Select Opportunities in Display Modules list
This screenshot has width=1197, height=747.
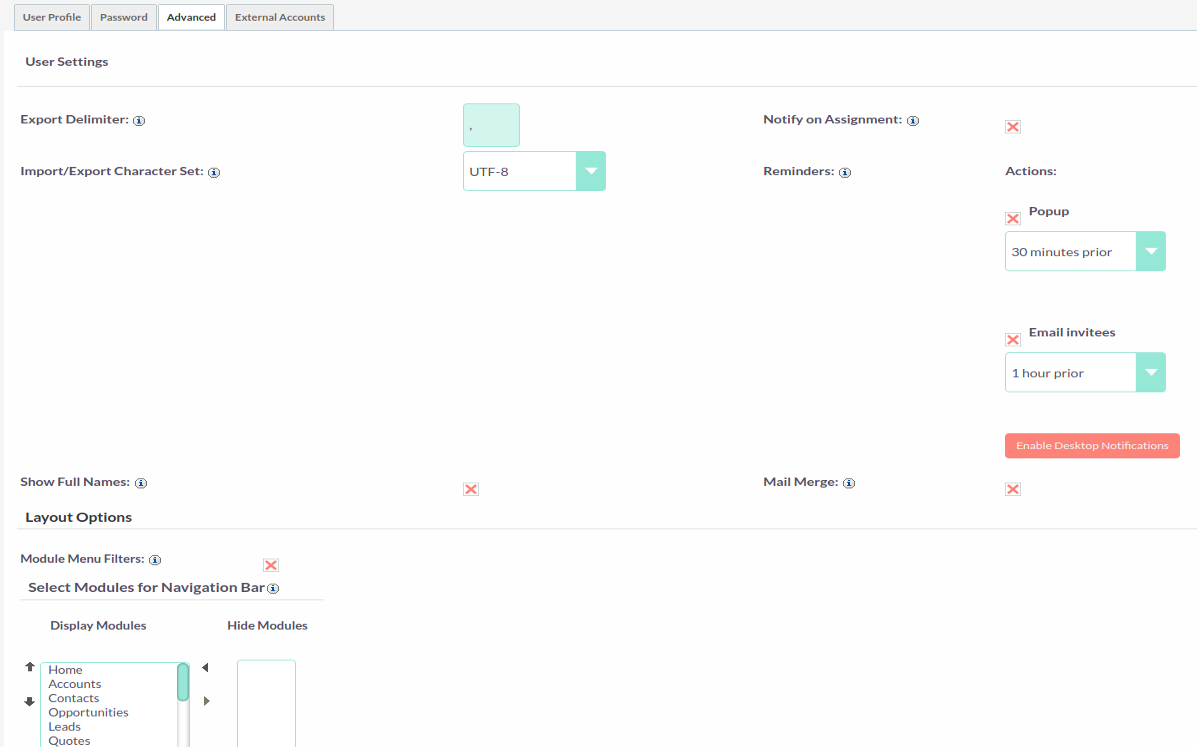tap(89, 713)
